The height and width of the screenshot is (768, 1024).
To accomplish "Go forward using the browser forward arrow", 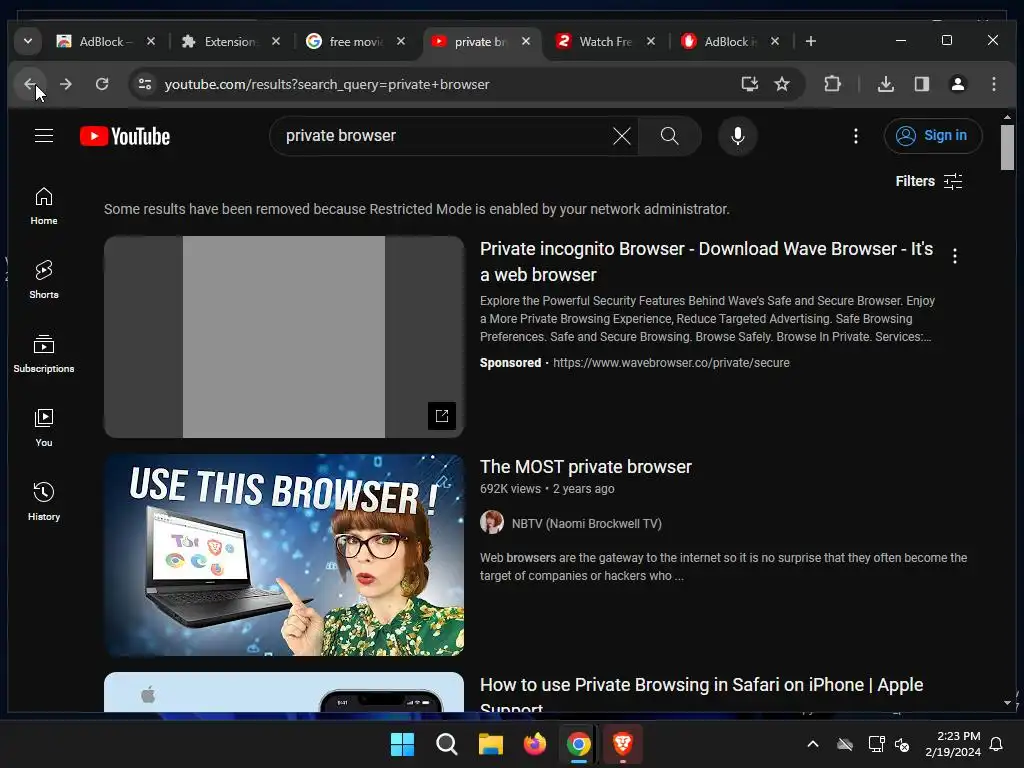I will pyautogui.click(x=66, y=84).
